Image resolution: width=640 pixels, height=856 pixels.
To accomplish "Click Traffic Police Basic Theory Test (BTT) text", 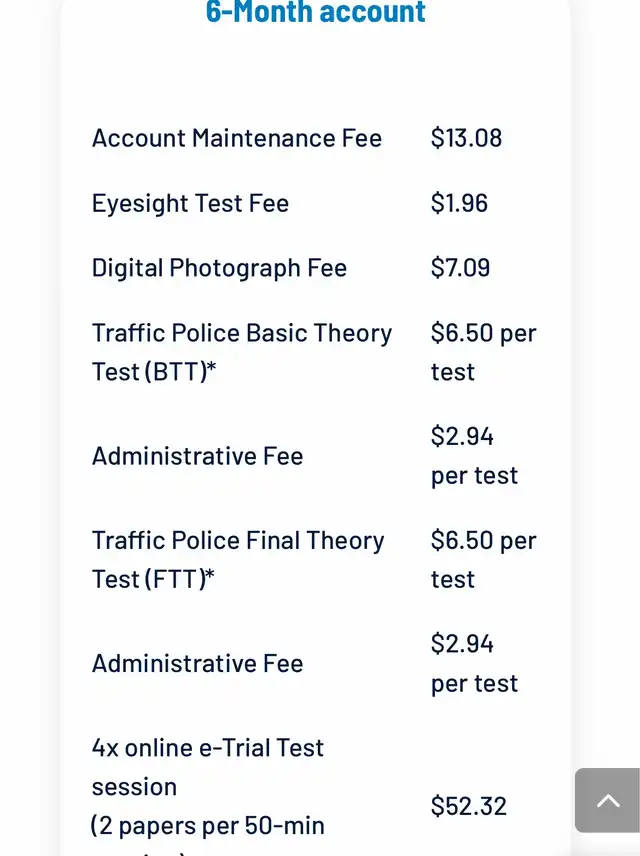I will [x=242, y=352].
